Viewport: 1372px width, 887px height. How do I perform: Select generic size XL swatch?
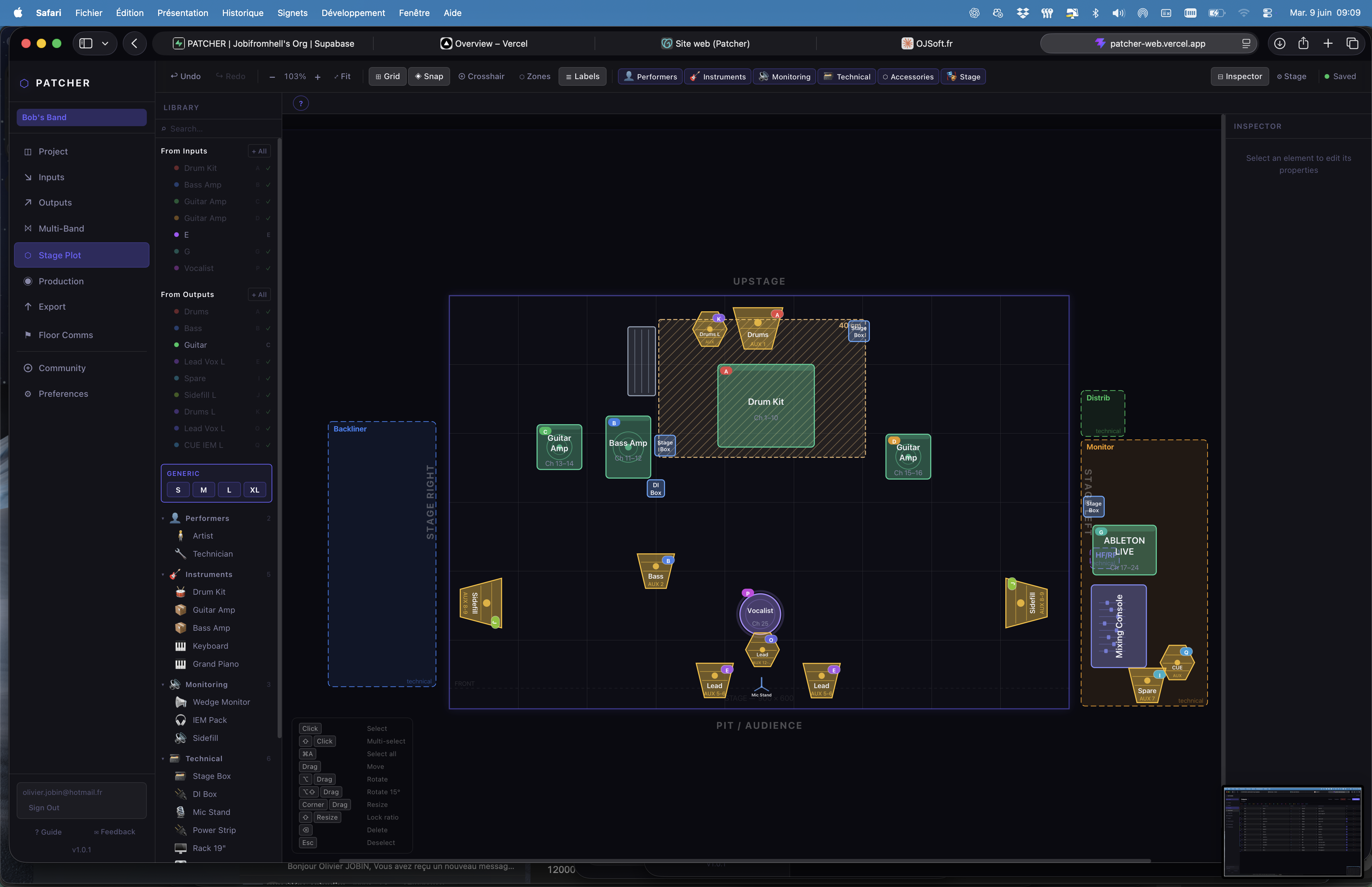(255, 490)
